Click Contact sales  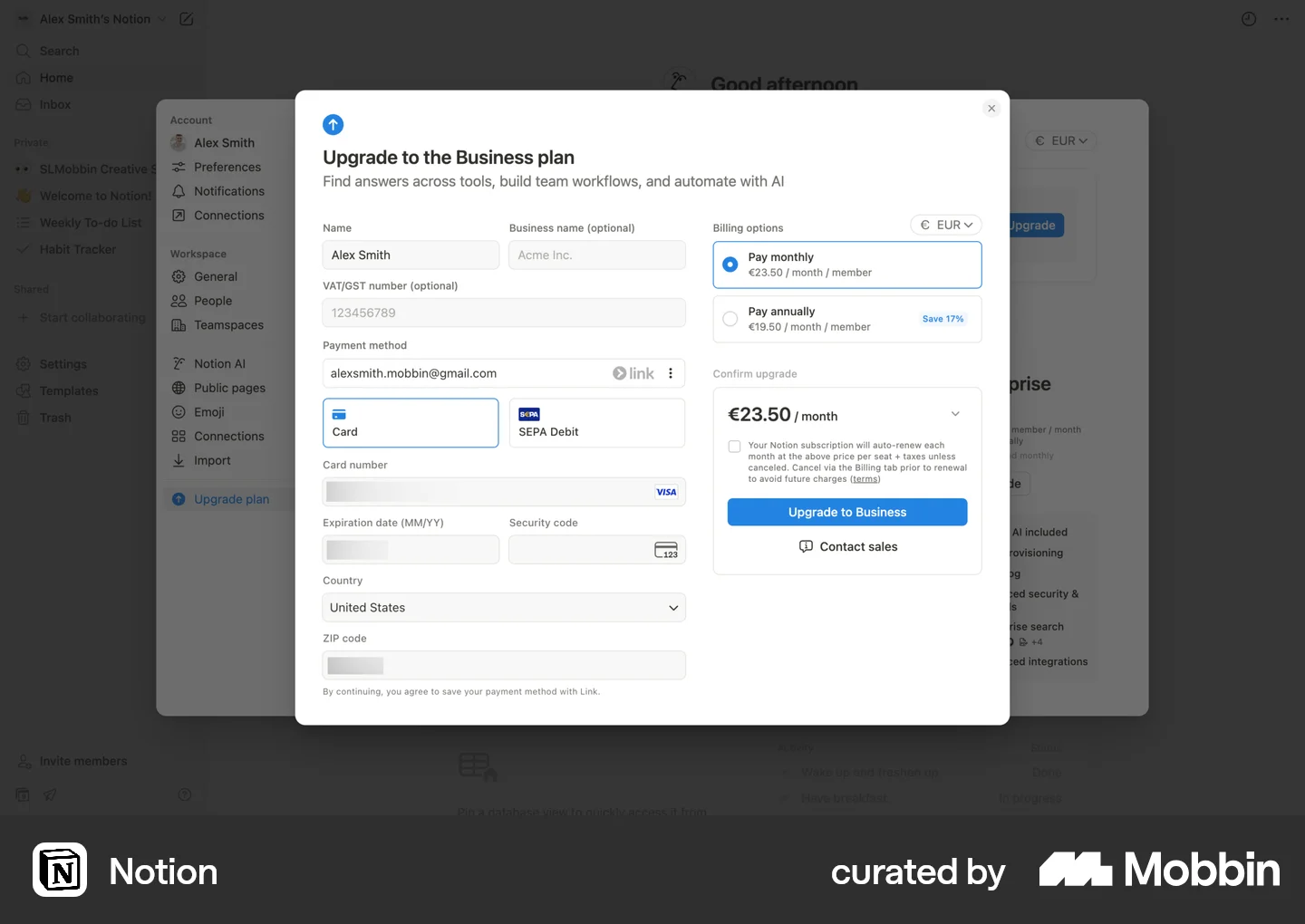pos(847,546)
